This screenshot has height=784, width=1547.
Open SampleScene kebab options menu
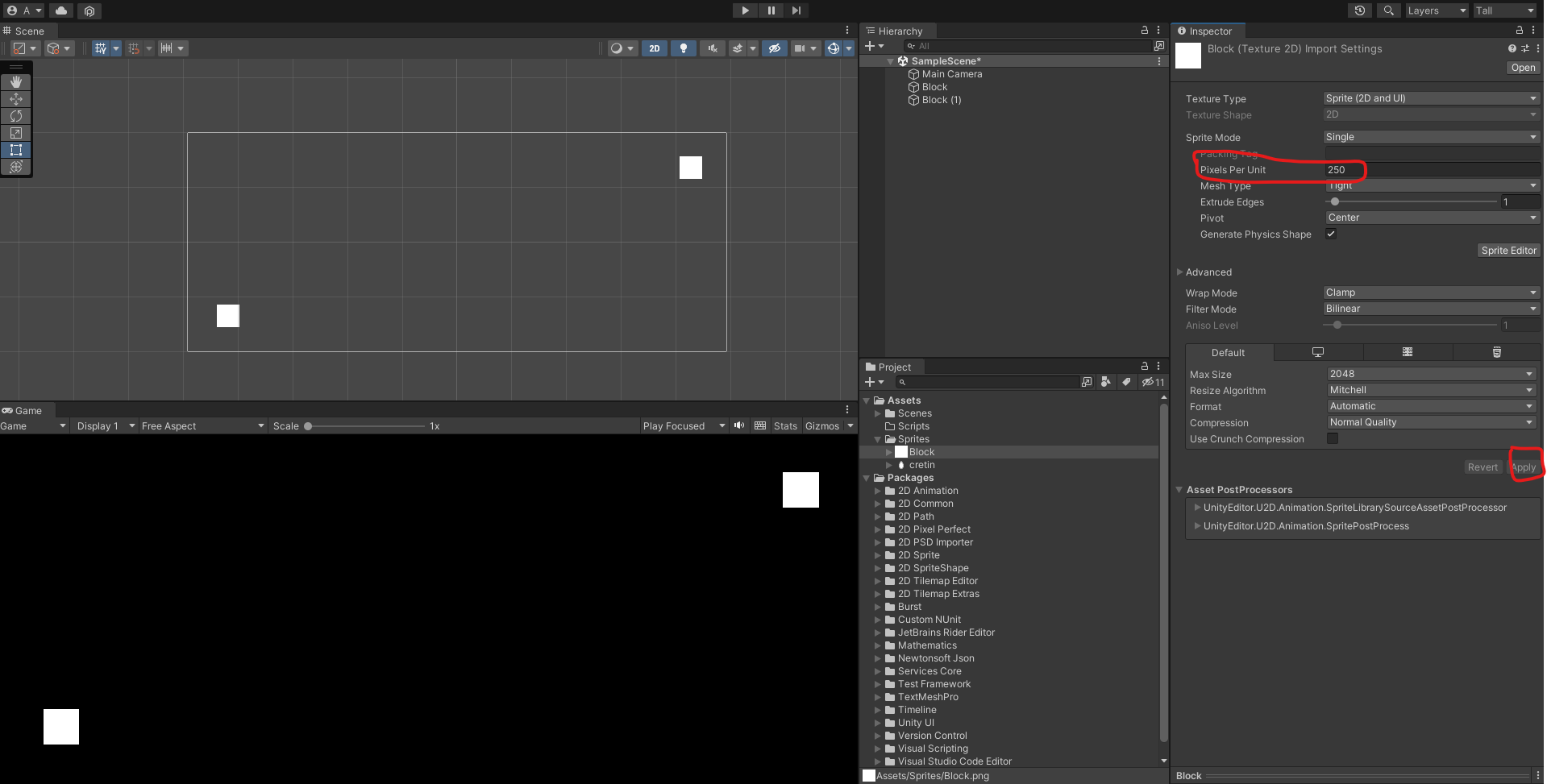click(x=1159, y=61)
